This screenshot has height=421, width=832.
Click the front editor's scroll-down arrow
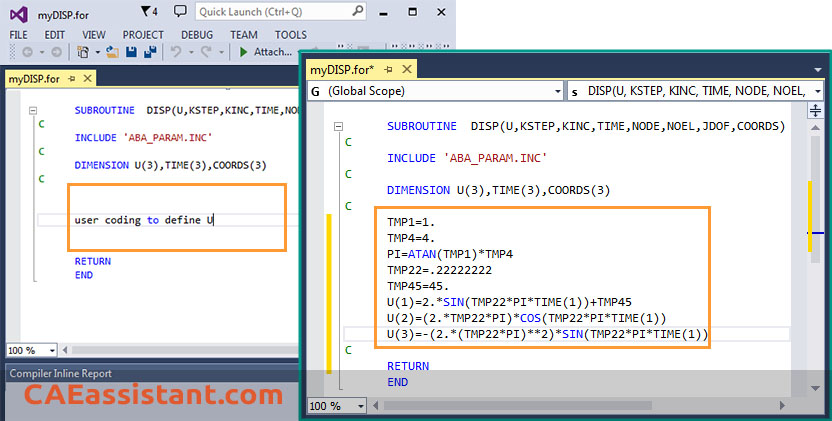(815, 389)
